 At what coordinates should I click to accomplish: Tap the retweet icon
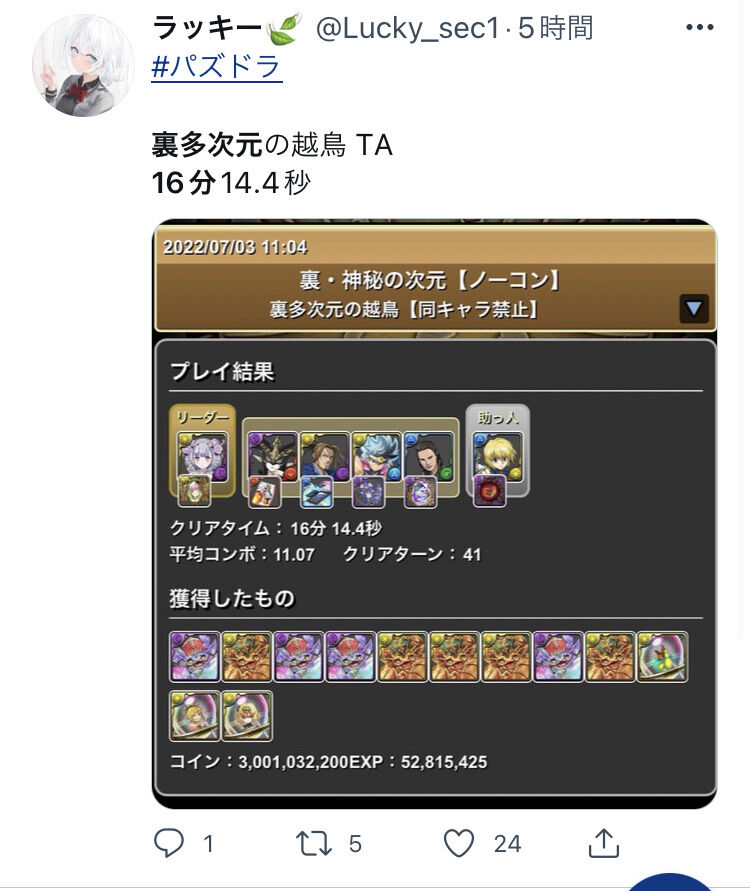coord(314,843)
